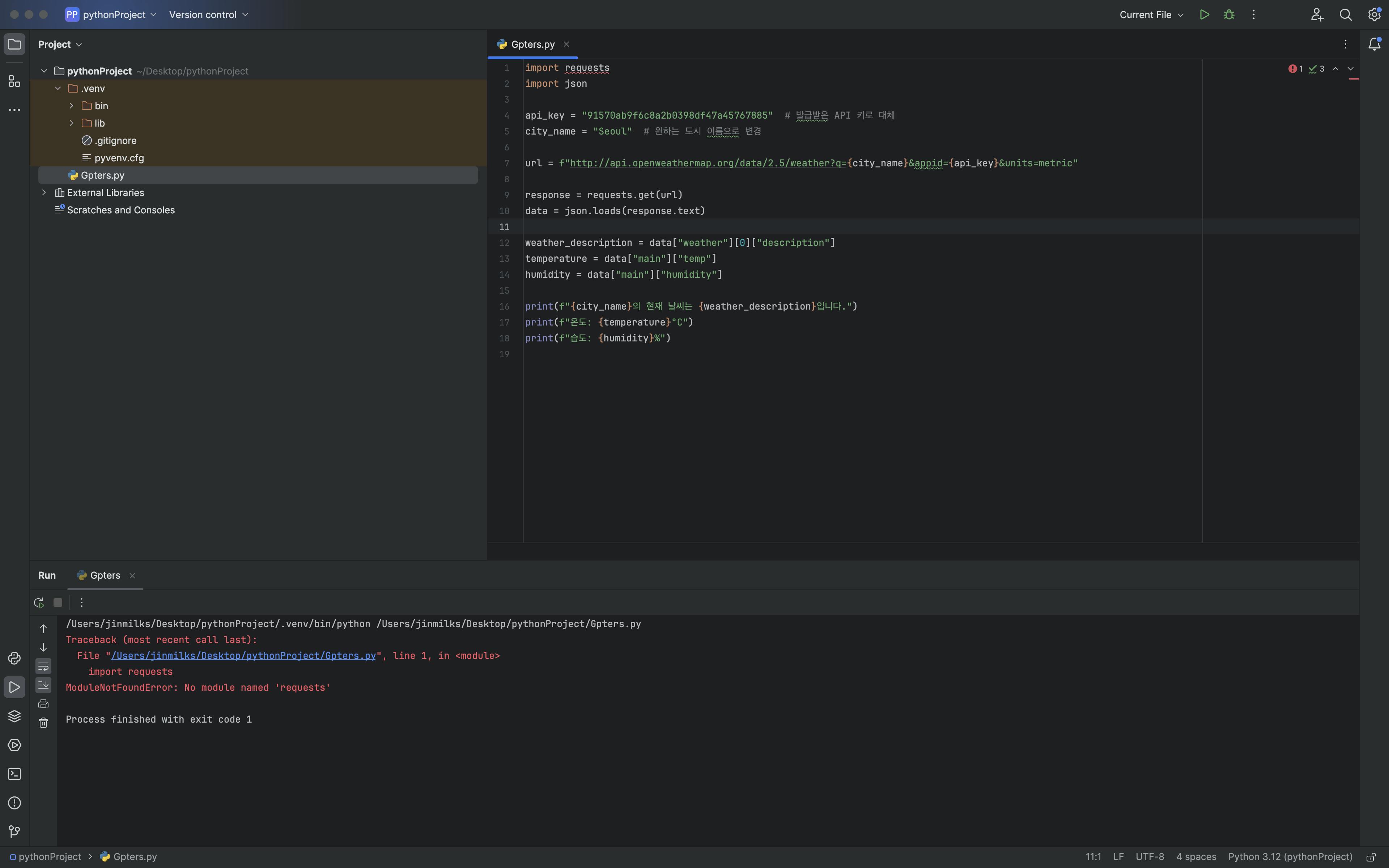1389x868 pixels.
Task: Collapse the .venv folder
Action: click(x=58, y=88)
